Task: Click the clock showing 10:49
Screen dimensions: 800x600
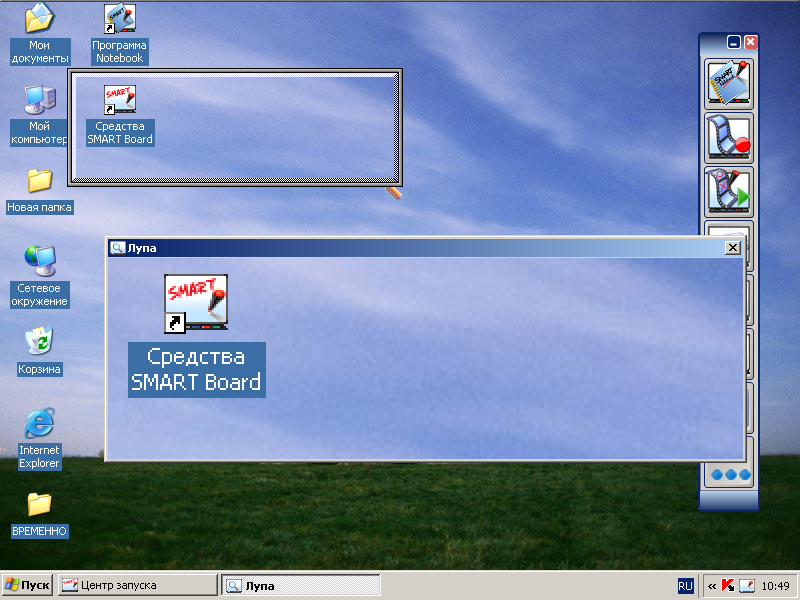Action: tap(776, 586)
